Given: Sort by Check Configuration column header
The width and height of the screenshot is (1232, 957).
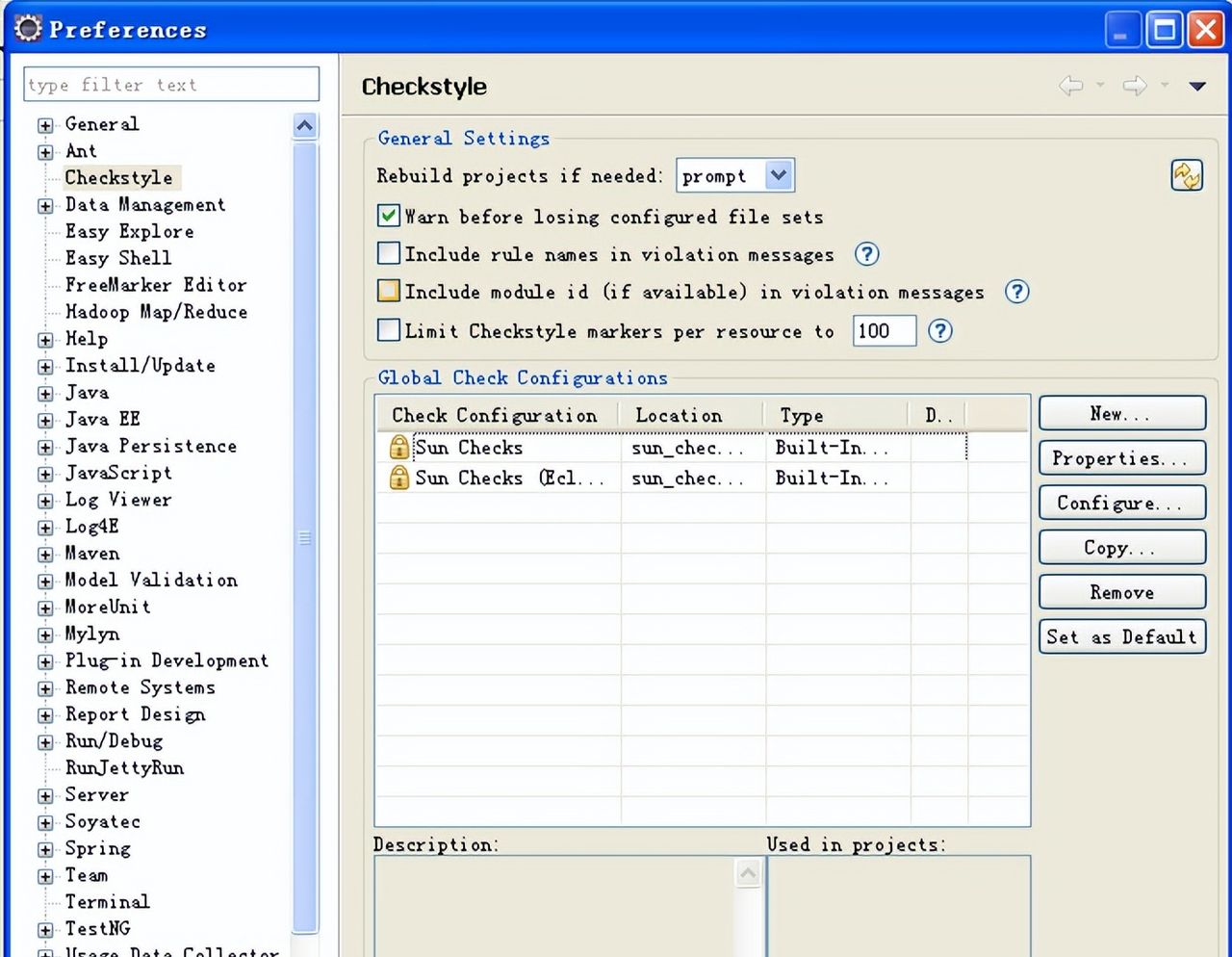Looking at the screenshot, I should click(499, 415).
